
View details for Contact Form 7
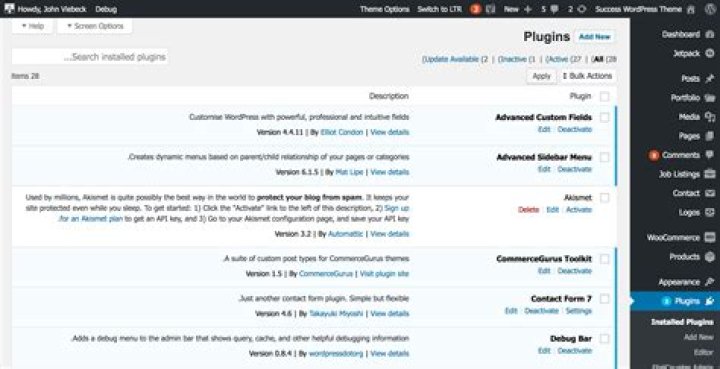point(389,313)
